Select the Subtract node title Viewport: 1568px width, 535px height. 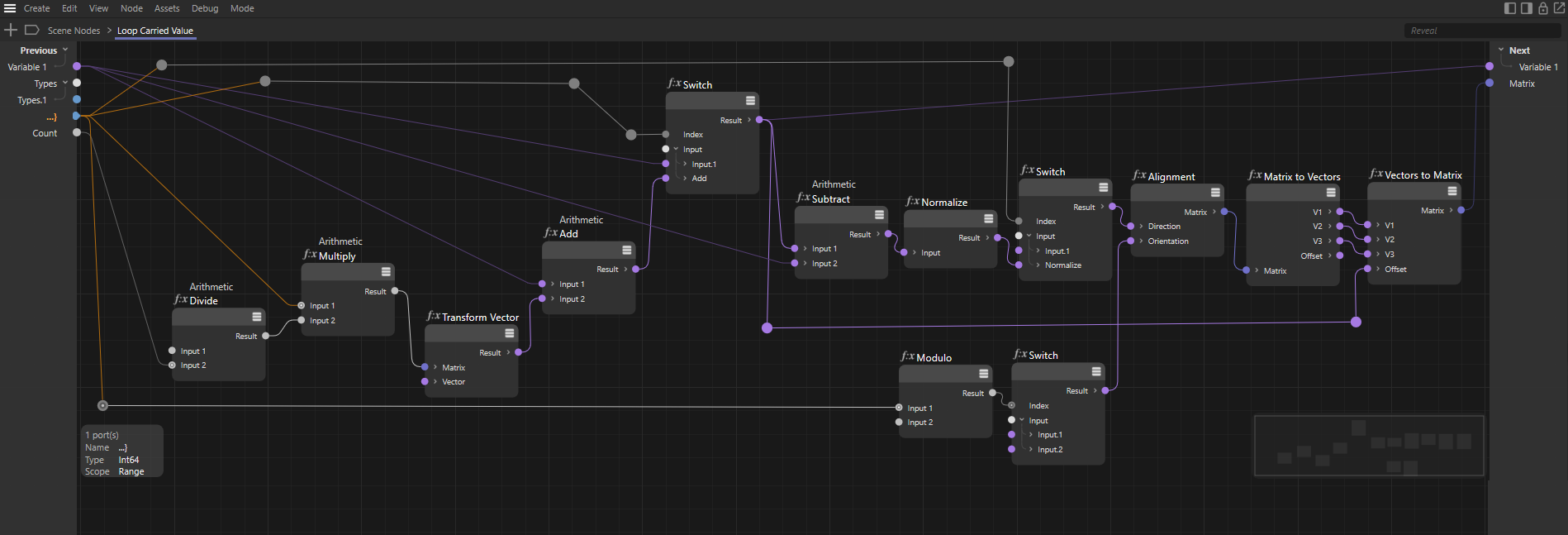coord(830,198)
